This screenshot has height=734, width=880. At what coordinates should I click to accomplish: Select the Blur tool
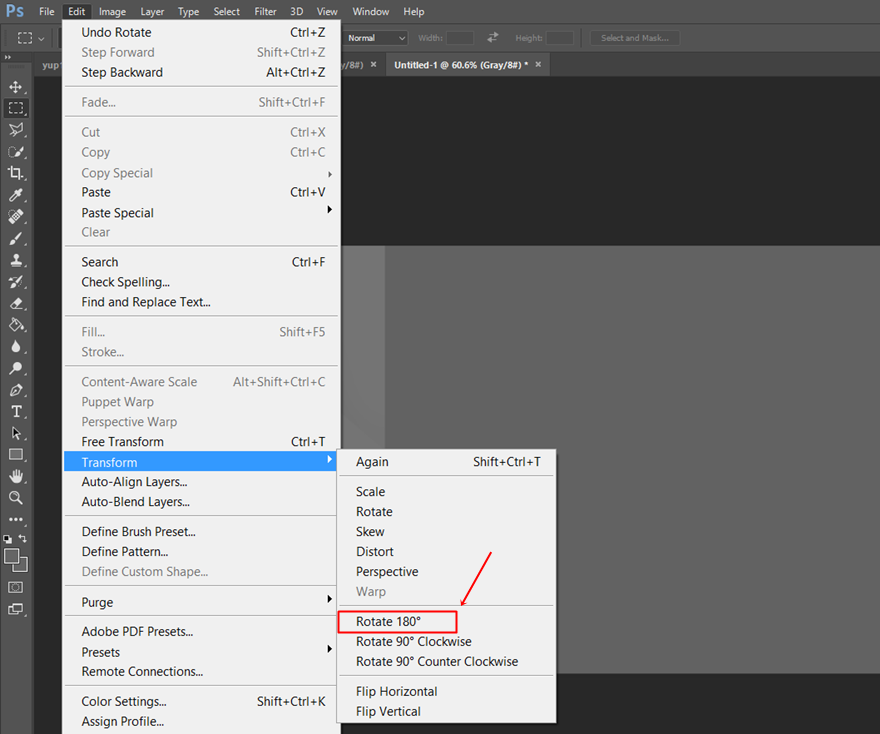point(16,347)
